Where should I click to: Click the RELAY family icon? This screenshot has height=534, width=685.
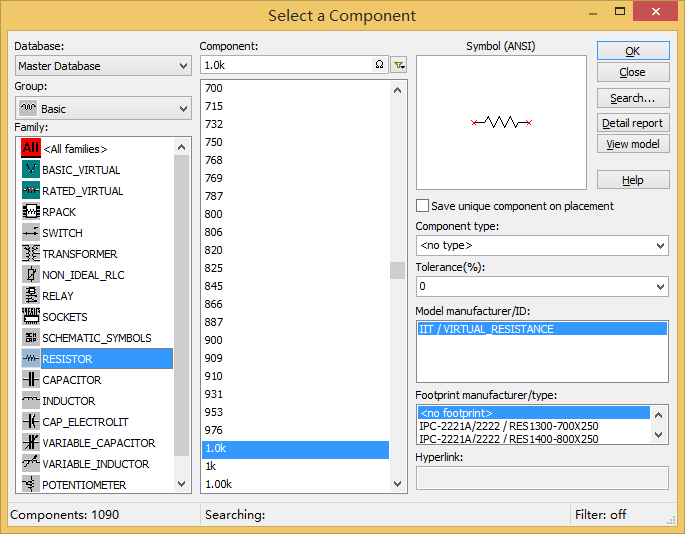pos(30,296)
